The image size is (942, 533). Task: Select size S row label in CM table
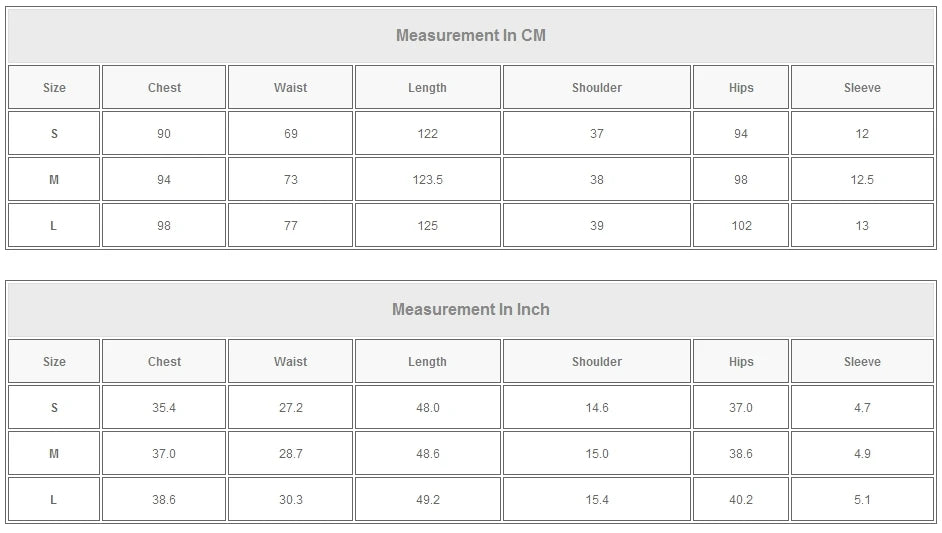[54, 134]
